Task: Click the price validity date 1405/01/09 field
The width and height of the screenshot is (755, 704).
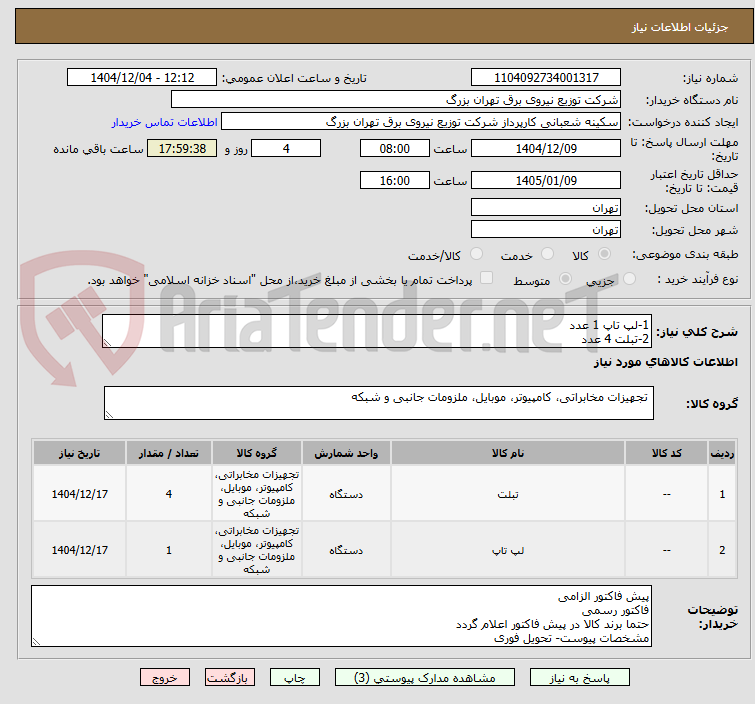Action: 546,181
